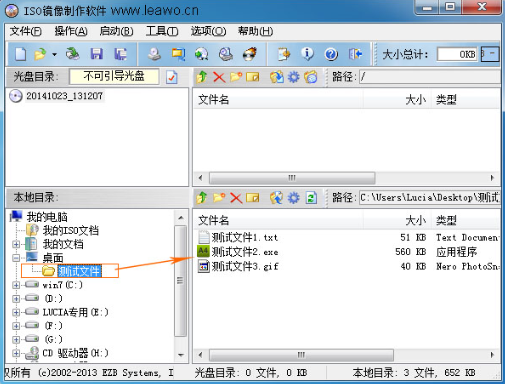
Task: Click Rename icon in local toolbar
Action: point(253,198)
